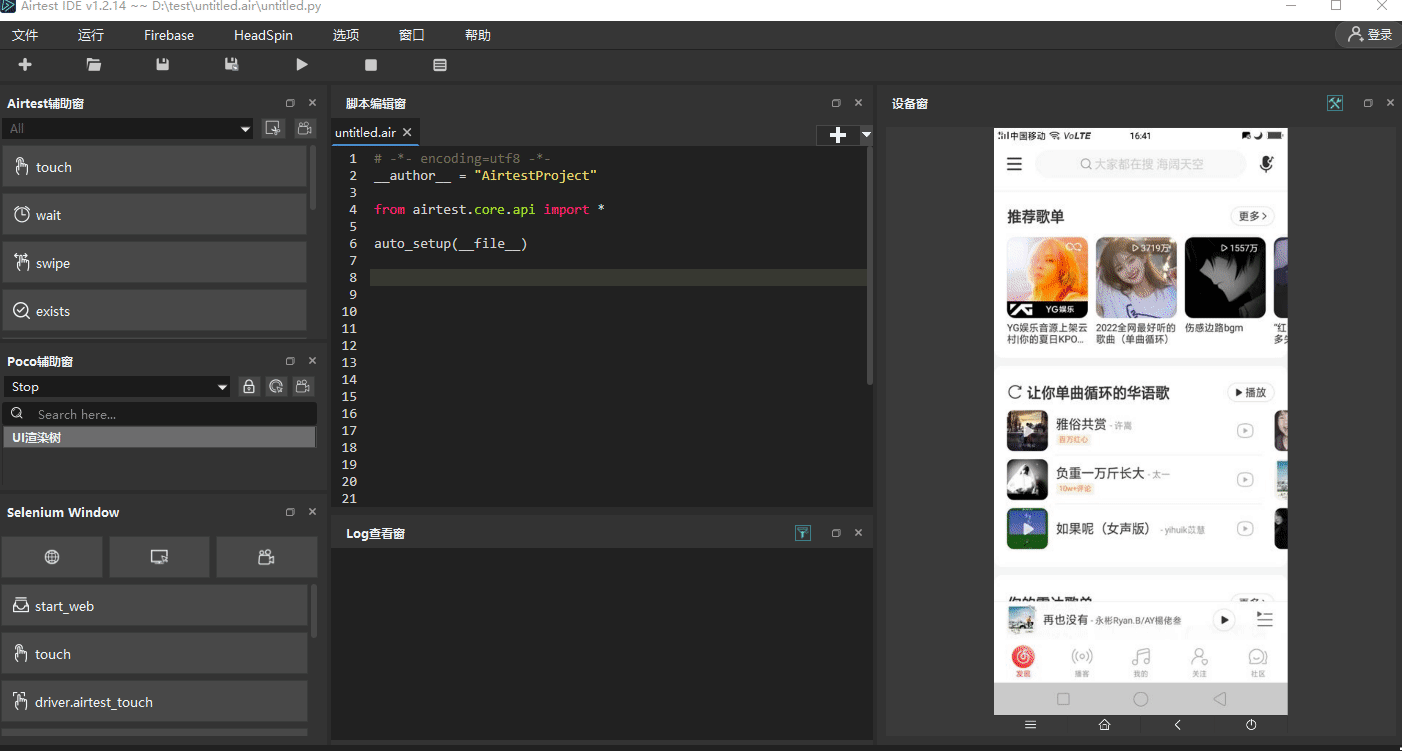The width and height of the screenshot is (1402, 751).
Task: Click the record icon in Selenium Window
Action: 266,557
